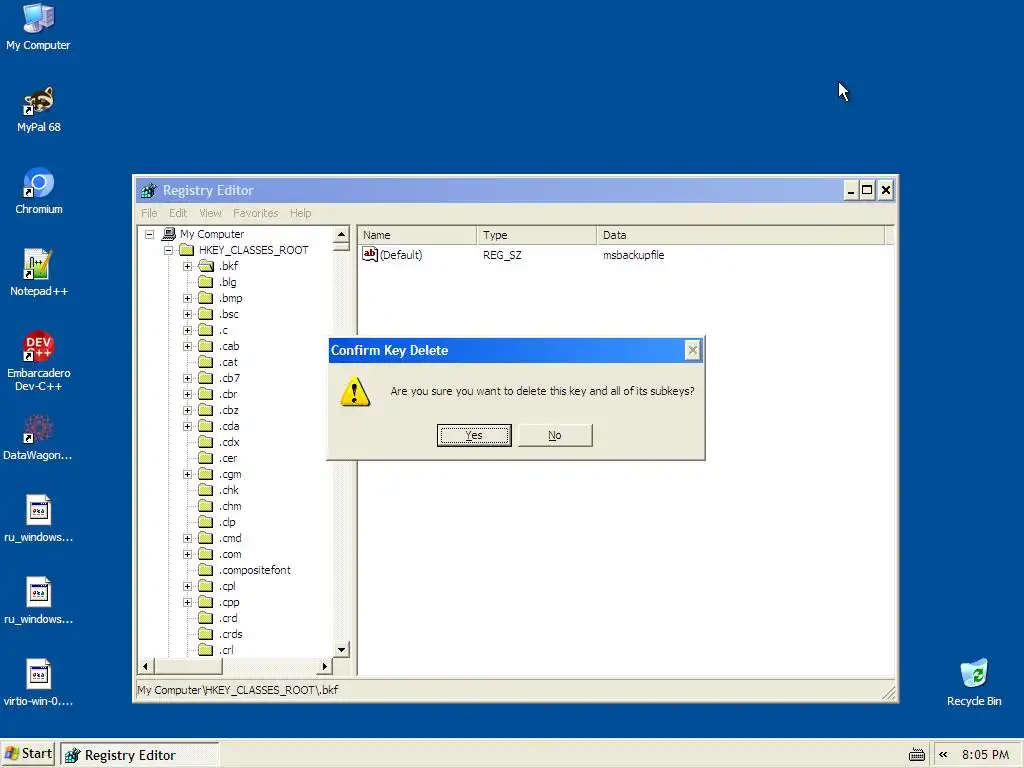The image size is (1024, 768).
Task: Close the Confirm Key Delete dialog
Action: [x=692, y=351]
